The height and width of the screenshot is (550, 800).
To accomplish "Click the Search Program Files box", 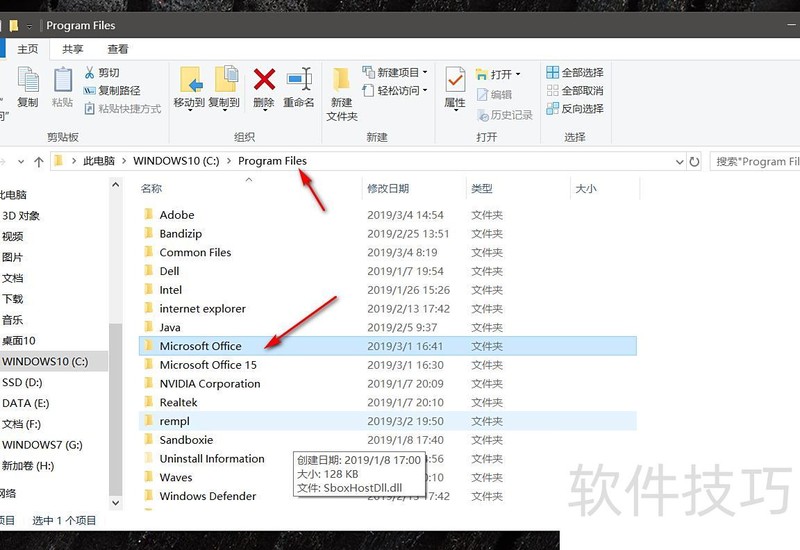I will click(755, 162).
